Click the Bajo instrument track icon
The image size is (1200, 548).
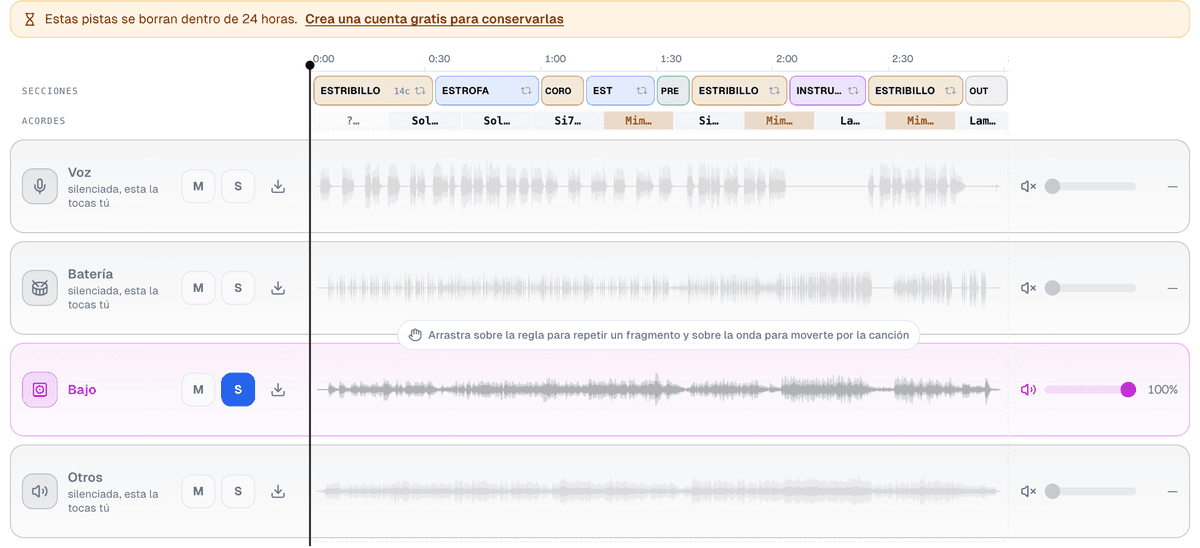pos(40,390)
